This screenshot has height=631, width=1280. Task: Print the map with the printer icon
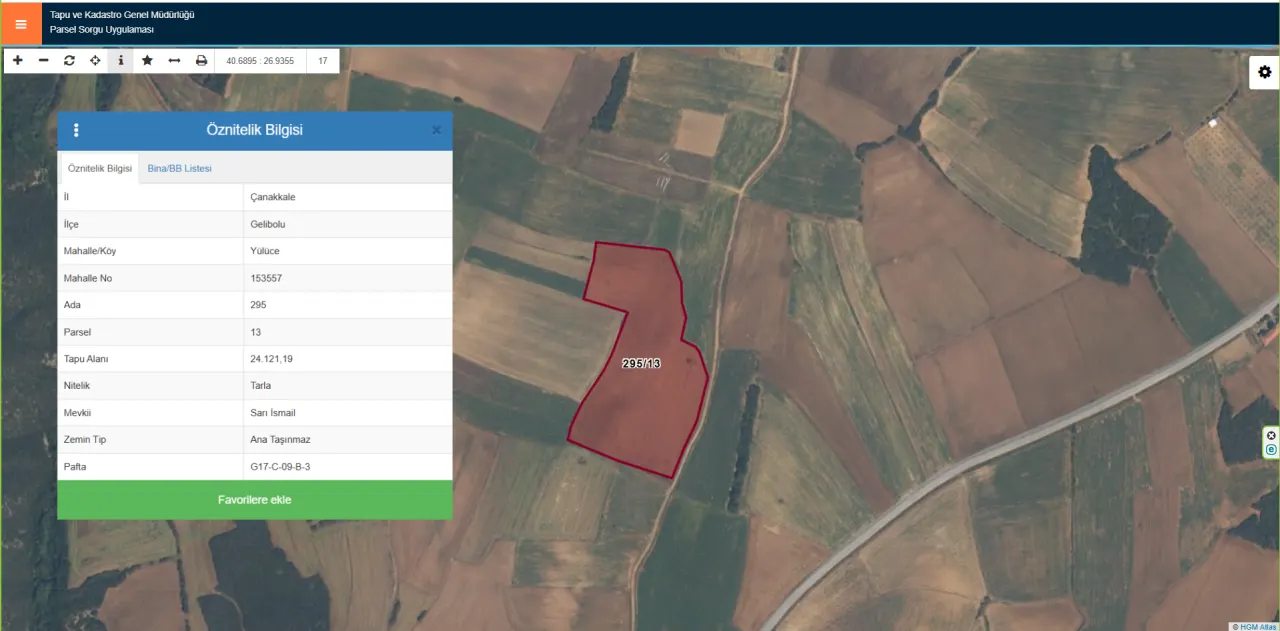tap(201, 61)
